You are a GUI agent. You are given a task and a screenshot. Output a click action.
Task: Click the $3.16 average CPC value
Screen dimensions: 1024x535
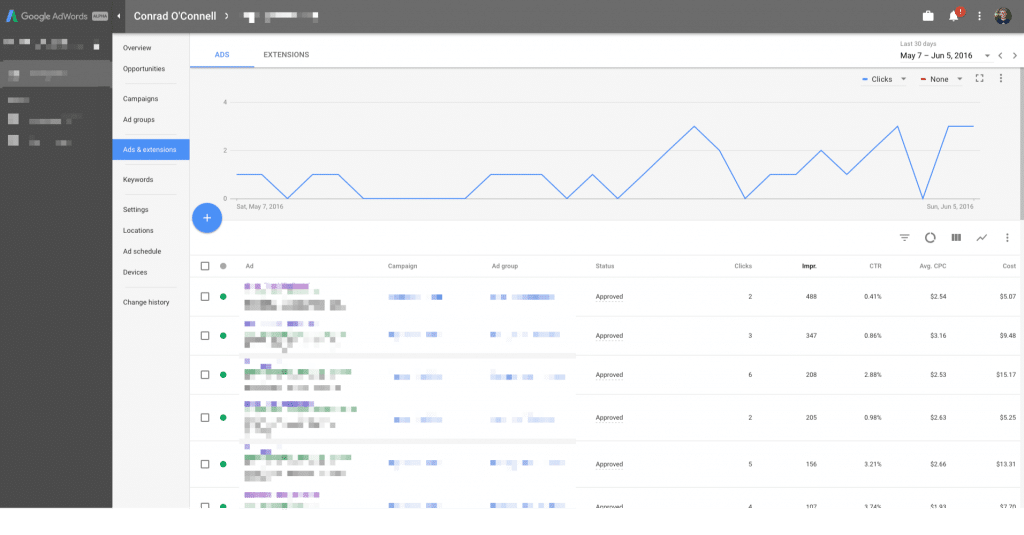coord(938,336)
